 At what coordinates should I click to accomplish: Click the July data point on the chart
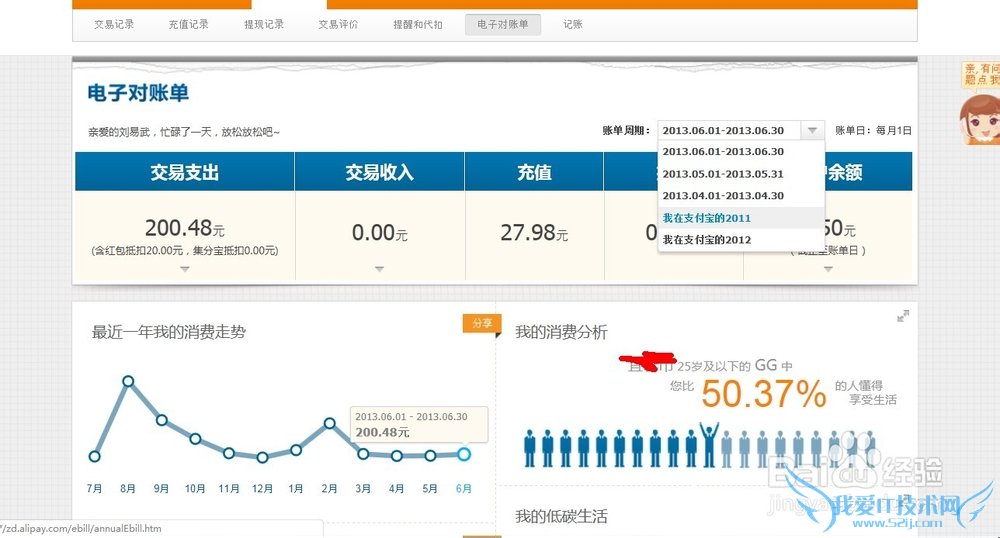click(94, 456)
